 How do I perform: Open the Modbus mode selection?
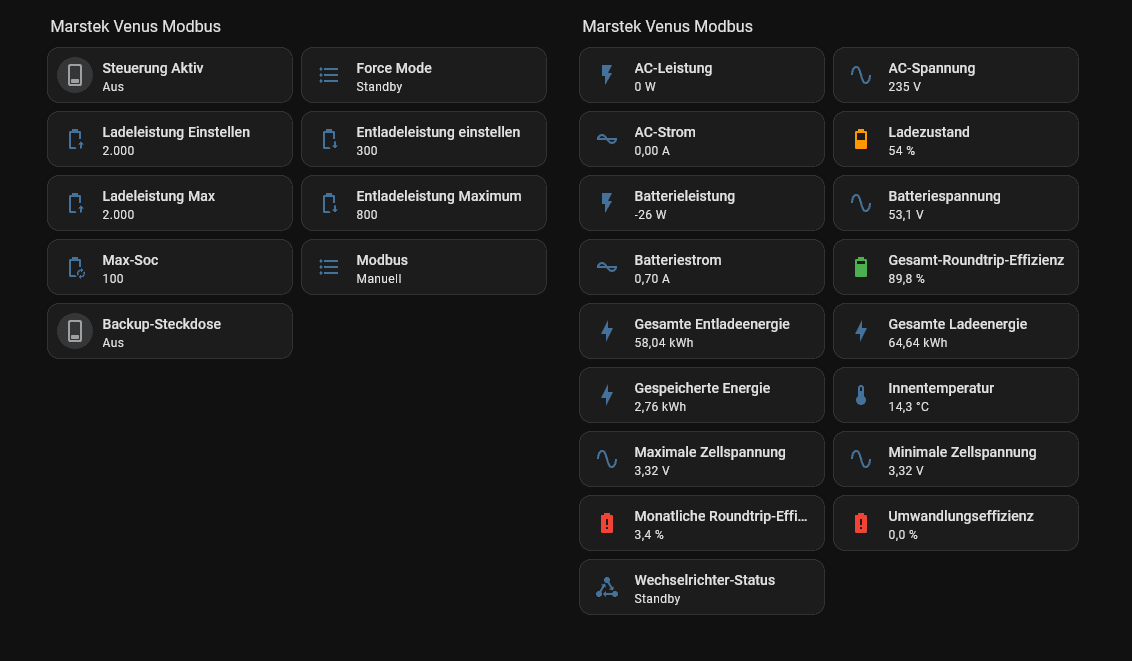[424, 267]
